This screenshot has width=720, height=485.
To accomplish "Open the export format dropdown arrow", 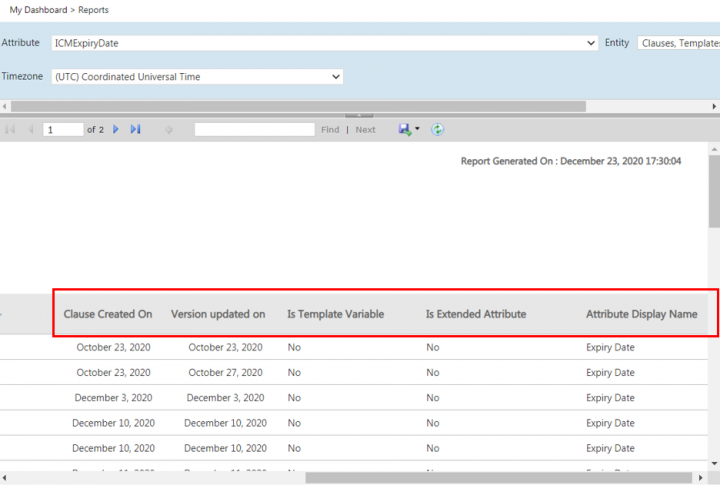I will 417,130.
